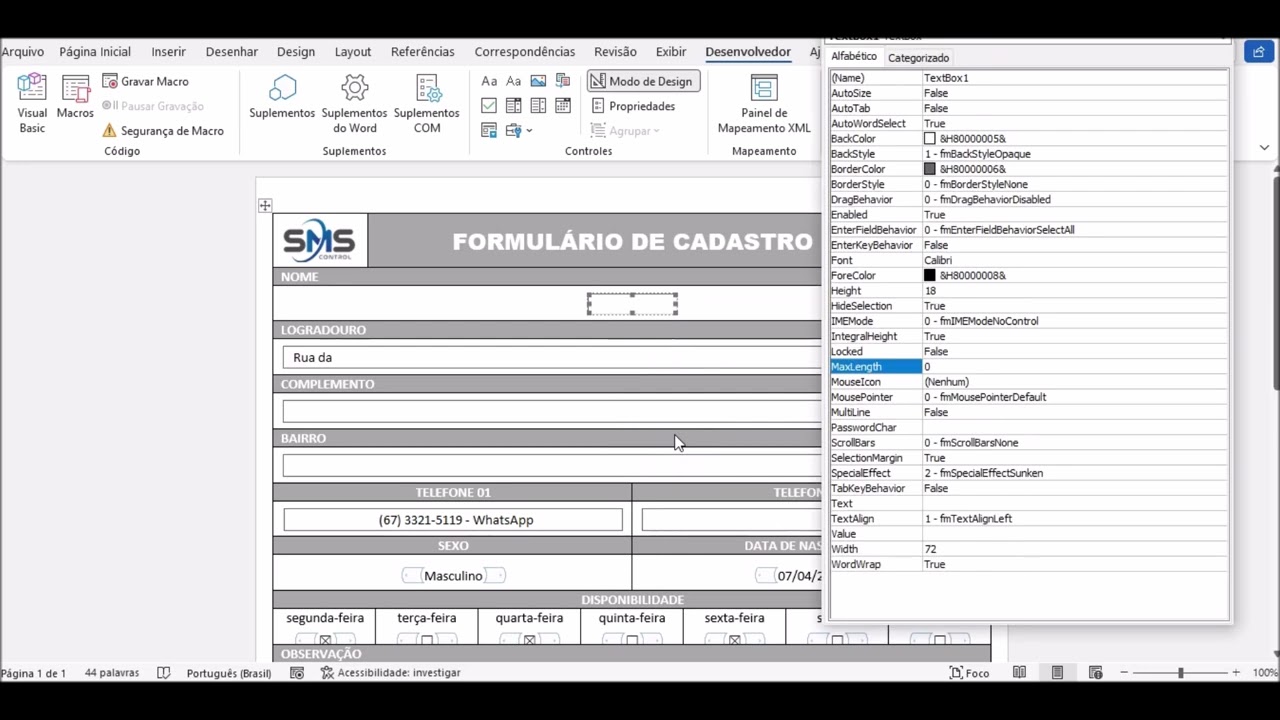Viewport: 1280px width, 720px height.
Task: Insert a plain text content control
Action: click(x=513, y=81)
